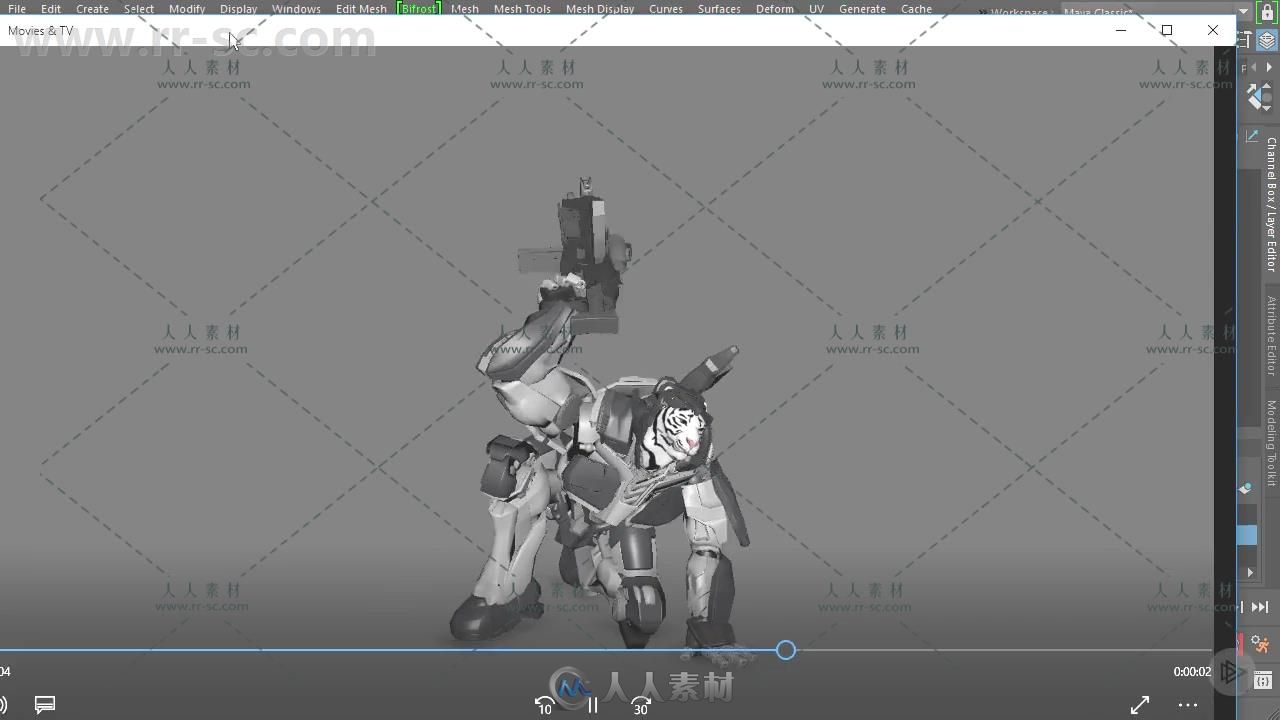Image resolution: width=1280 pixels, height=720 pixels.
Task: Open the Edit menu in Maya
Action: (x=51, y=8)
